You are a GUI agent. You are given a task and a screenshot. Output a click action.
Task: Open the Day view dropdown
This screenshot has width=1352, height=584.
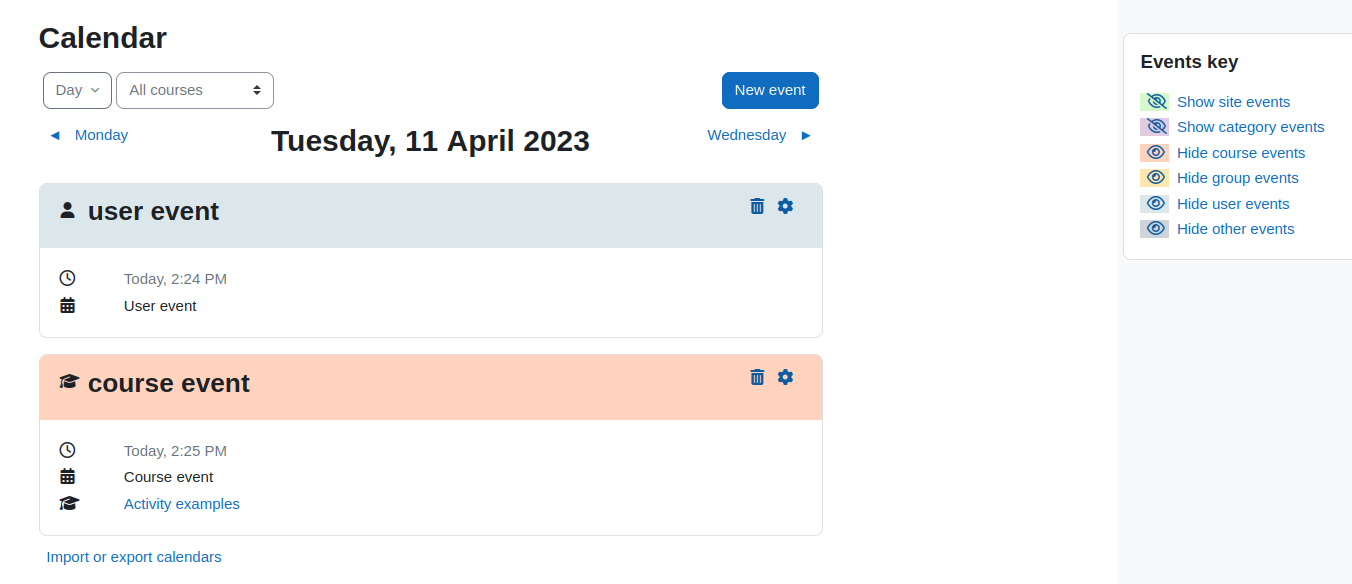(x=77, y=90)
